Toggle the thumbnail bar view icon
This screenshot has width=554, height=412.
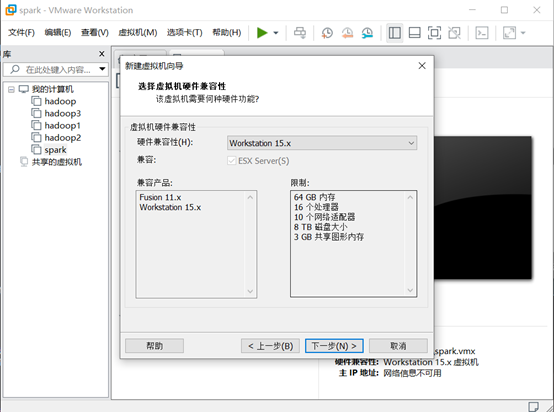[x=414, y=33]
